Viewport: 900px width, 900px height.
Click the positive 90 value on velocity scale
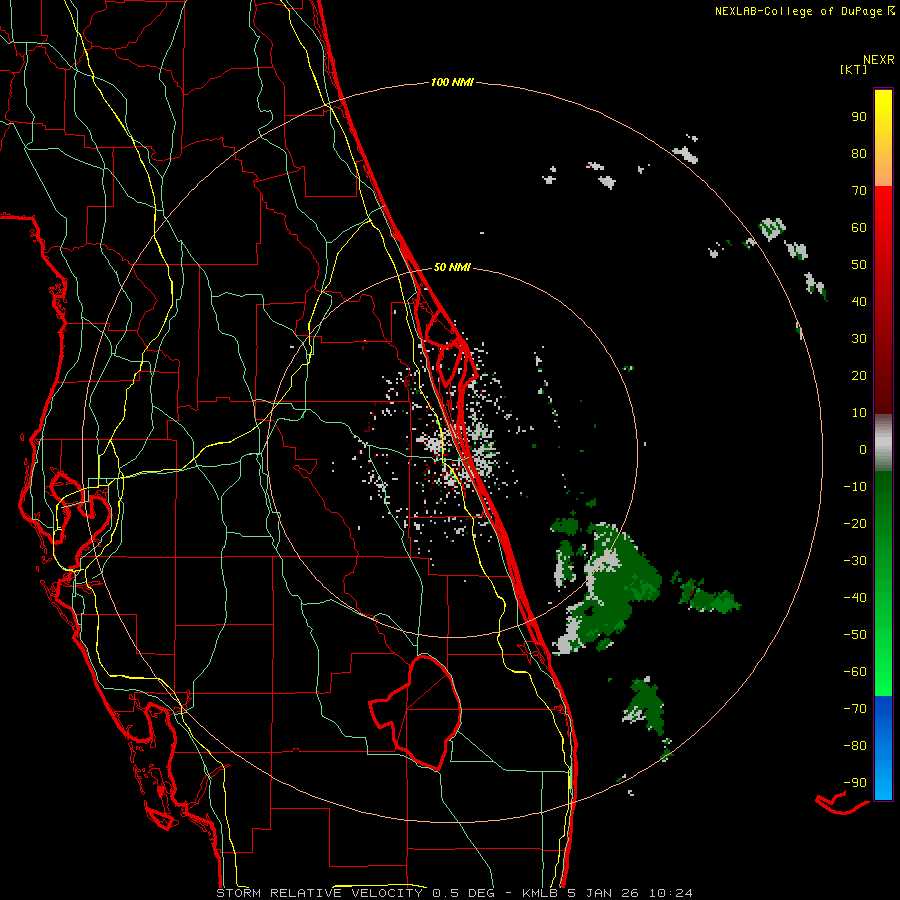coord(859,117)
